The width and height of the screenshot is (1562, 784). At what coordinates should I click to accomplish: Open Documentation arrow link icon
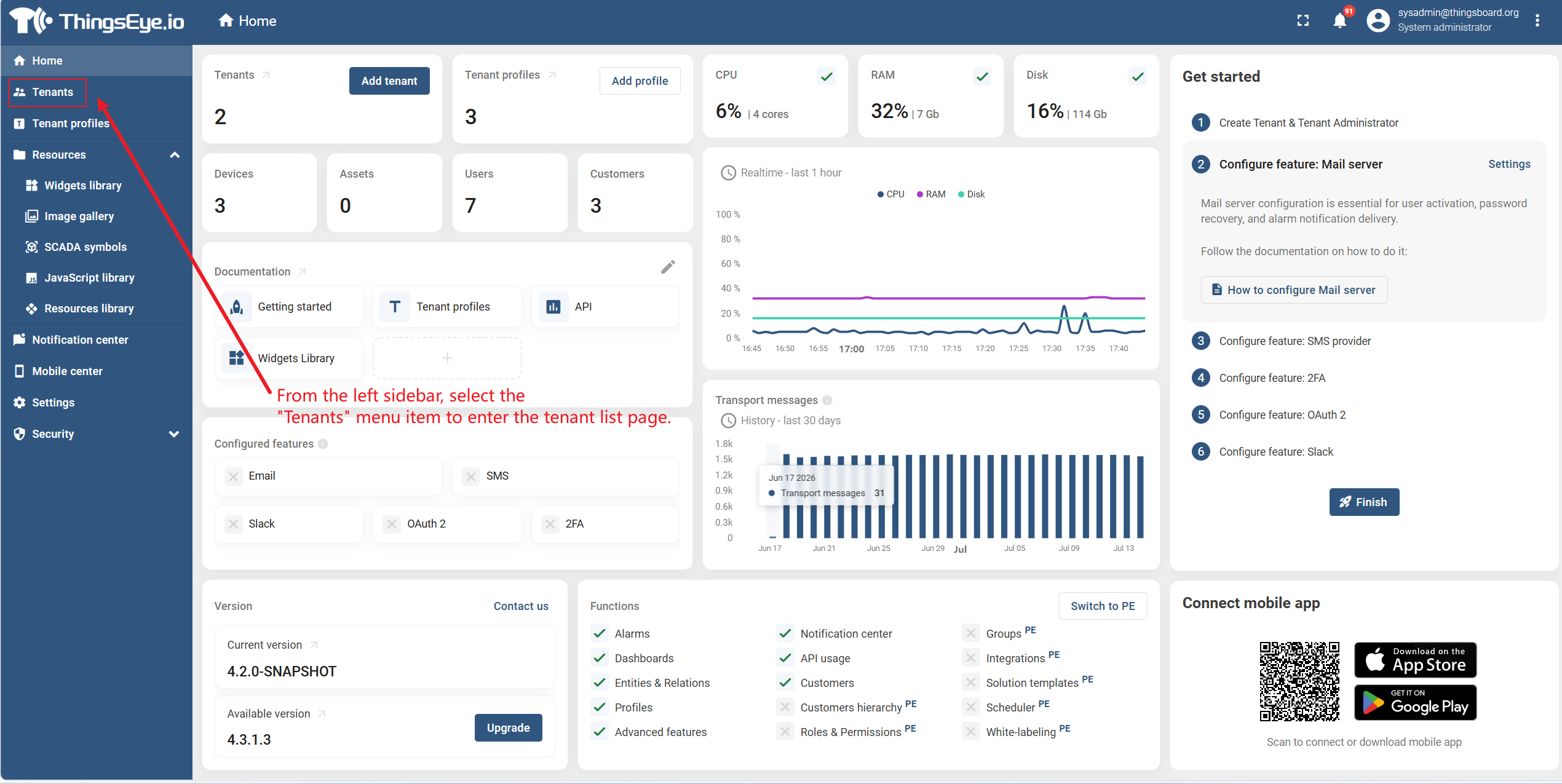(302, 272)
